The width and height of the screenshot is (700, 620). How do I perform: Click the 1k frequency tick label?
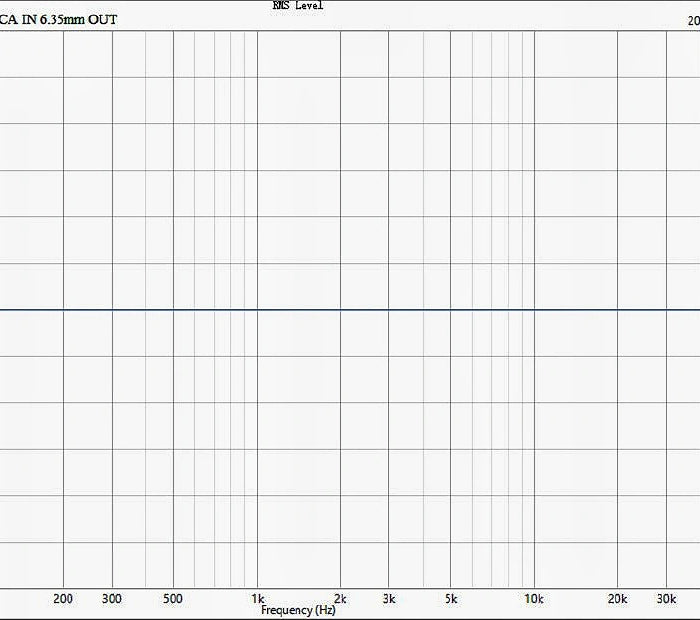pyautogui.click(x=257, y=599)
